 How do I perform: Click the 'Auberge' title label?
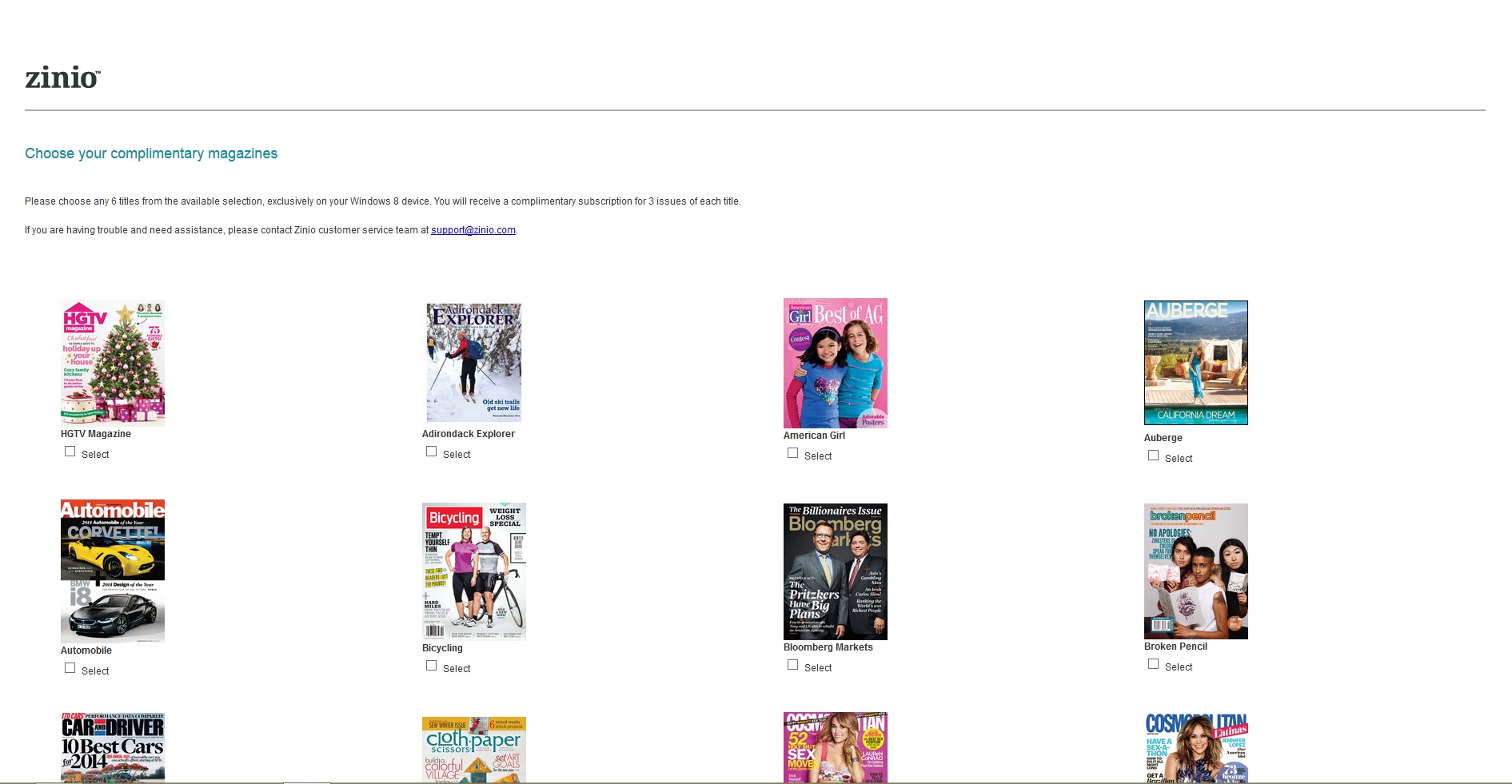pyautogui.click(x=1163, y=438)
